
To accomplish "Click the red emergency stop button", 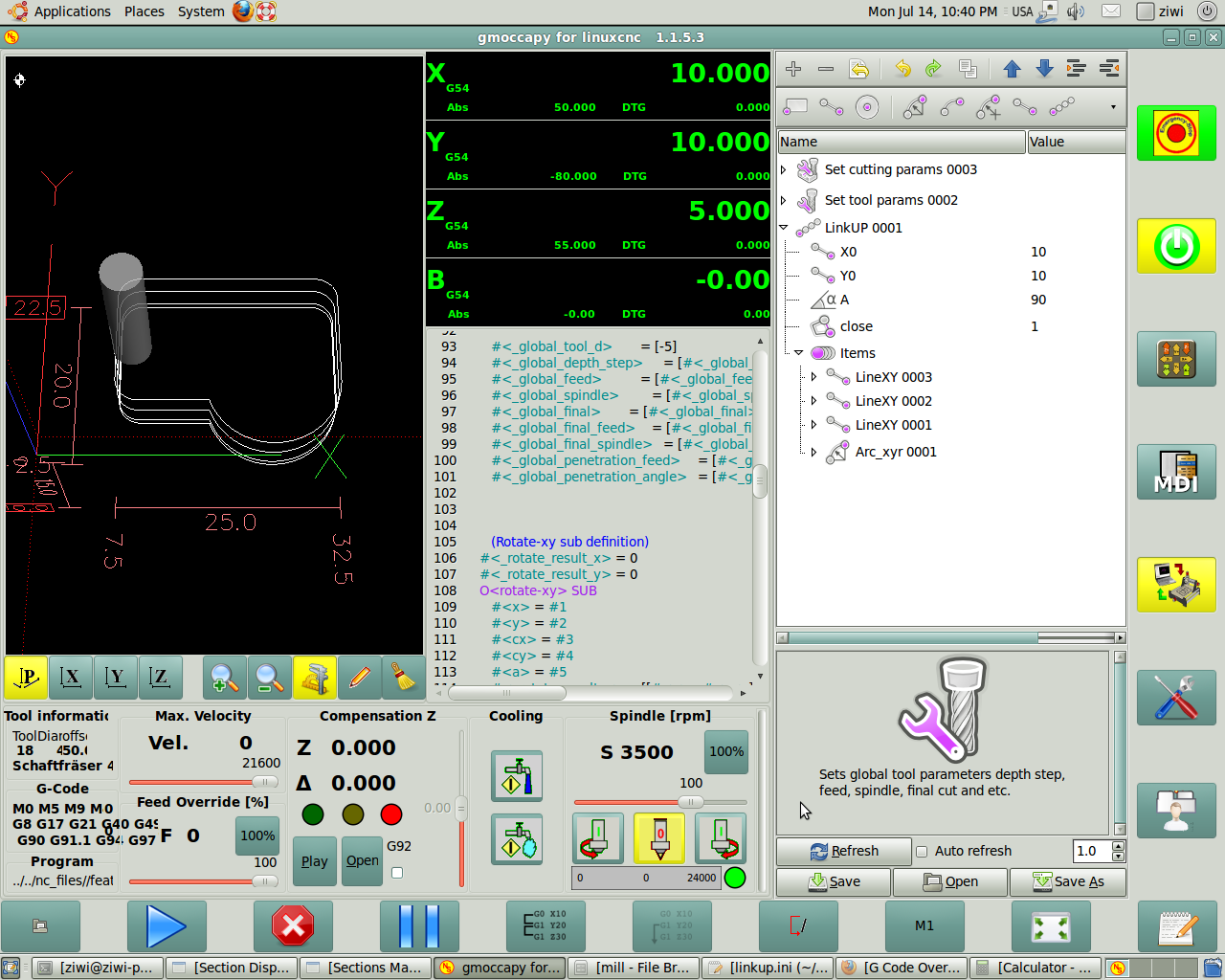I will pos(1176,133).
